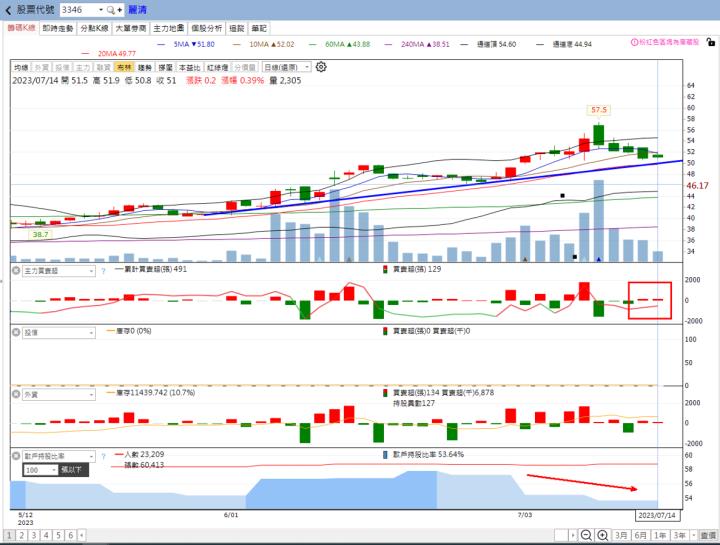Click the 240MA 38.51 legend entry
The width and height of the screenshot is (720, 545).
click(x=417, y=45)
